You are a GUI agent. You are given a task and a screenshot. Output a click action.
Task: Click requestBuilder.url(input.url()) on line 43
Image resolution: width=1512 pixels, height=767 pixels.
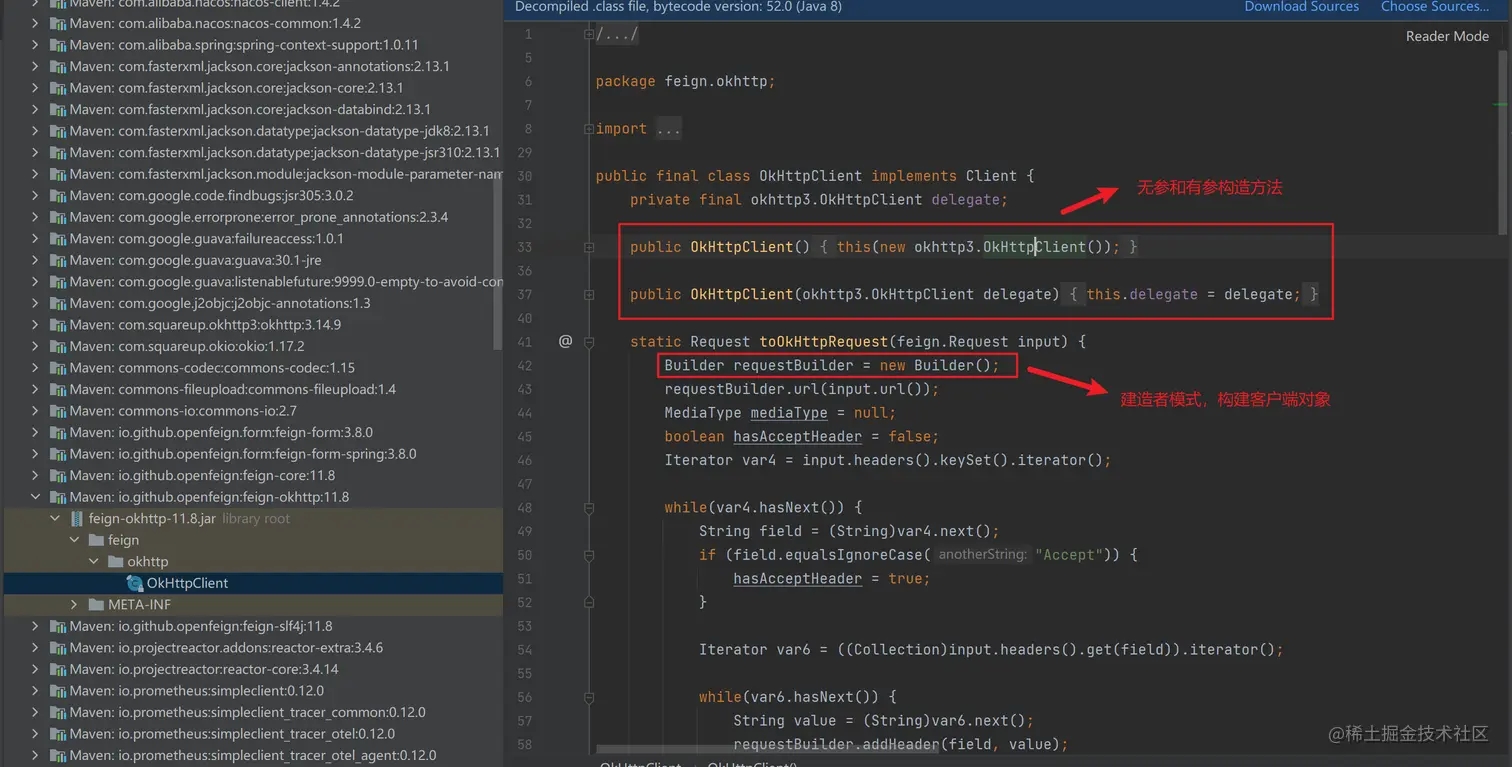(801, 389)
